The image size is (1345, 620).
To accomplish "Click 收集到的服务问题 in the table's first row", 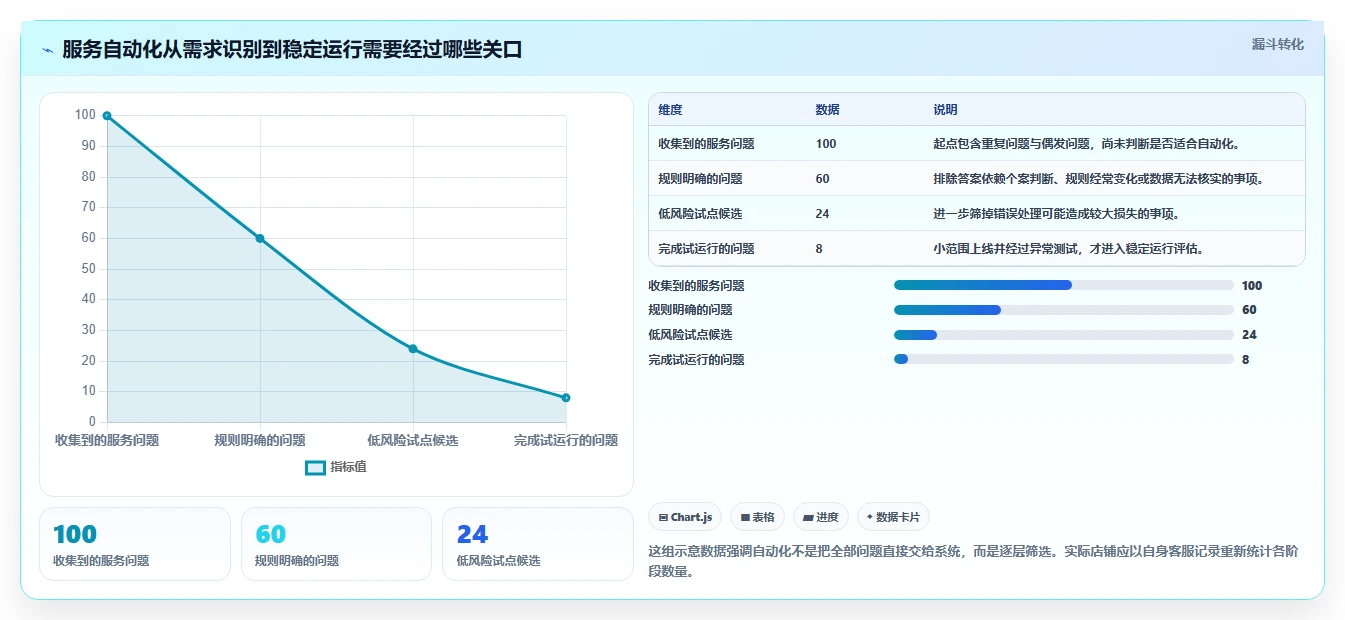I will coord(706,144).
